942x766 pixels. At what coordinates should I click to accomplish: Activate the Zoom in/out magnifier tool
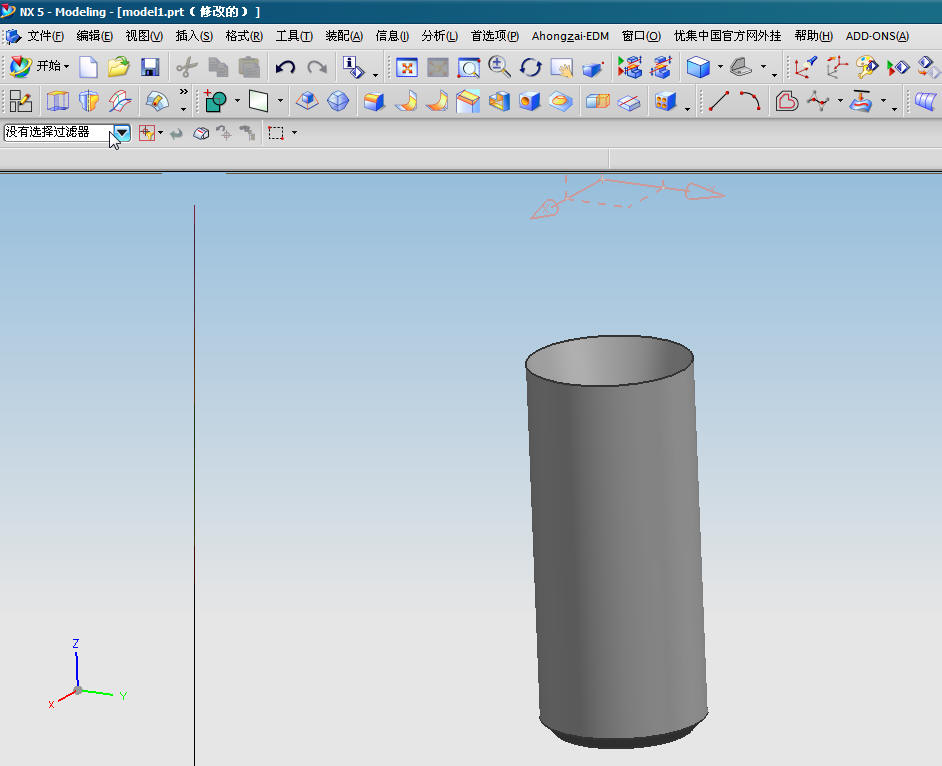[500, 67]
